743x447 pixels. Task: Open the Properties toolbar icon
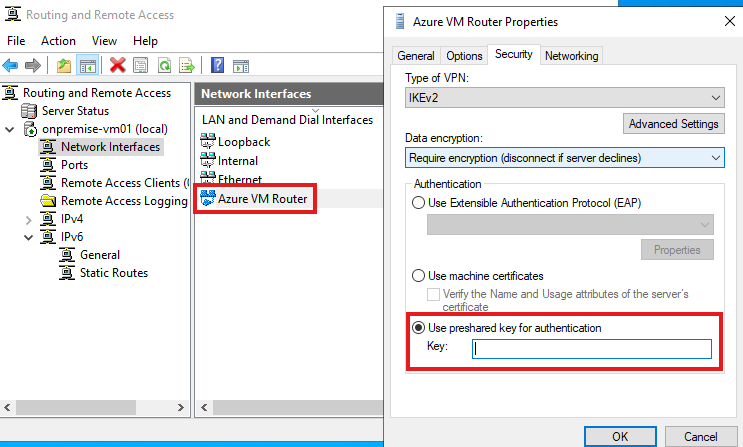pos(141,65)
